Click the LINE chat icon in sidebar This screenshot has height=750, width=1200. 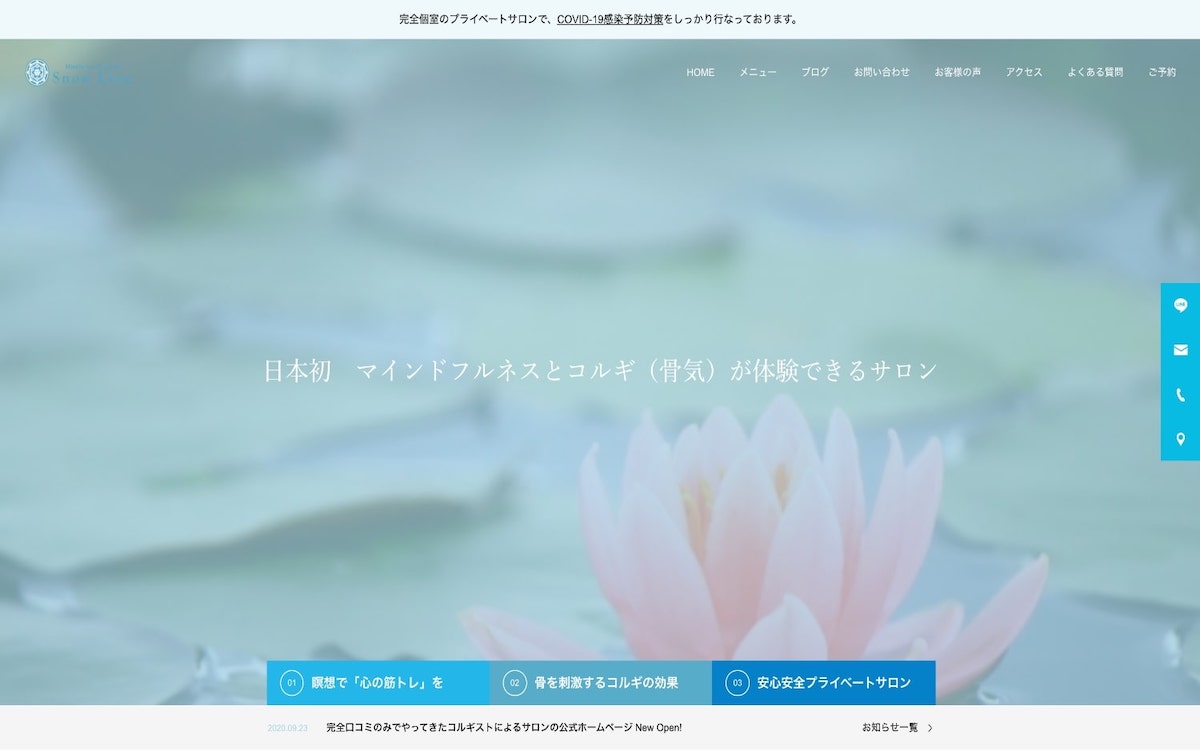pyautogui.click(x=1180, y=305)
